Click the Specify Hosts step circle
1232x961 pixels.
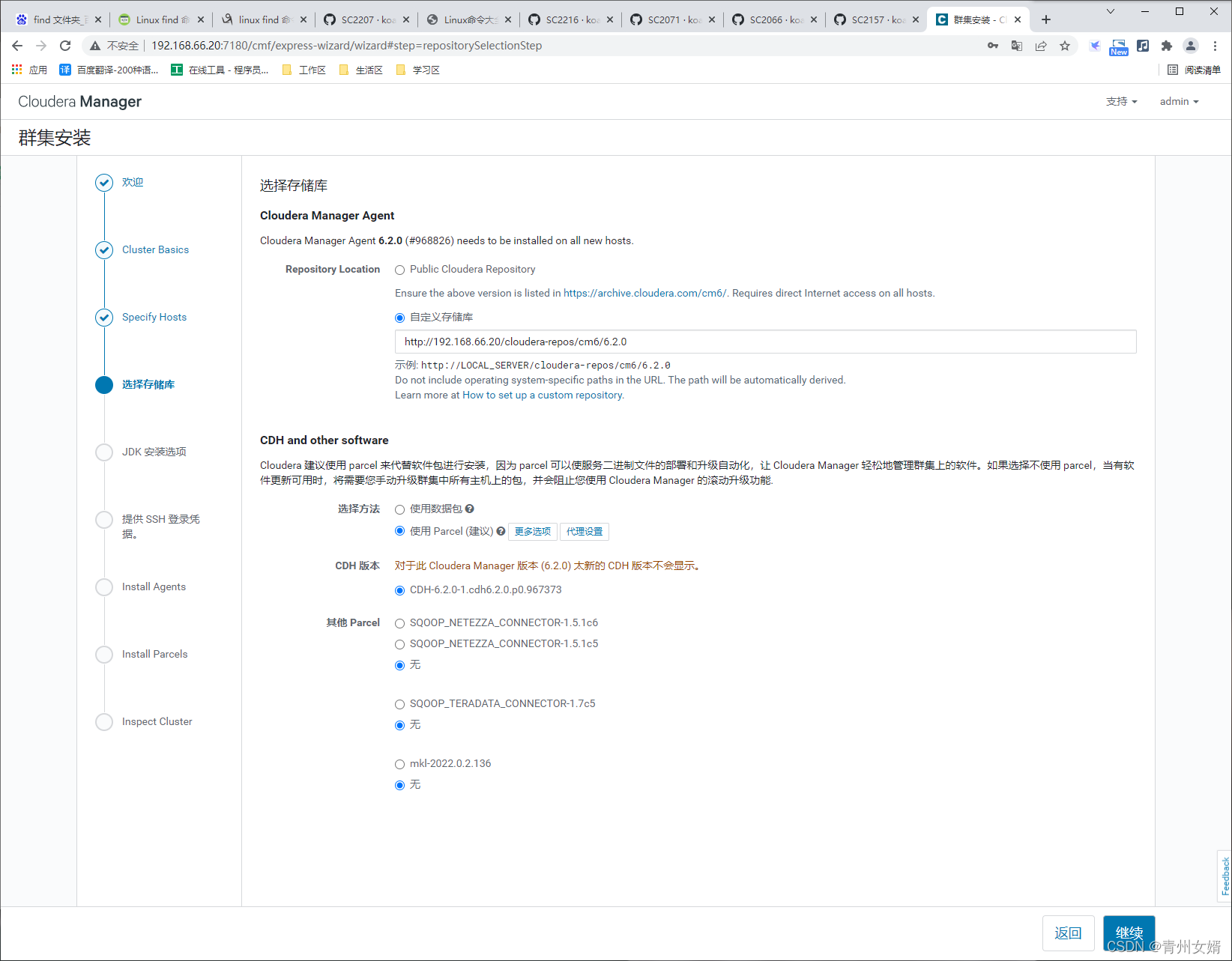click(x=104, y=318)
